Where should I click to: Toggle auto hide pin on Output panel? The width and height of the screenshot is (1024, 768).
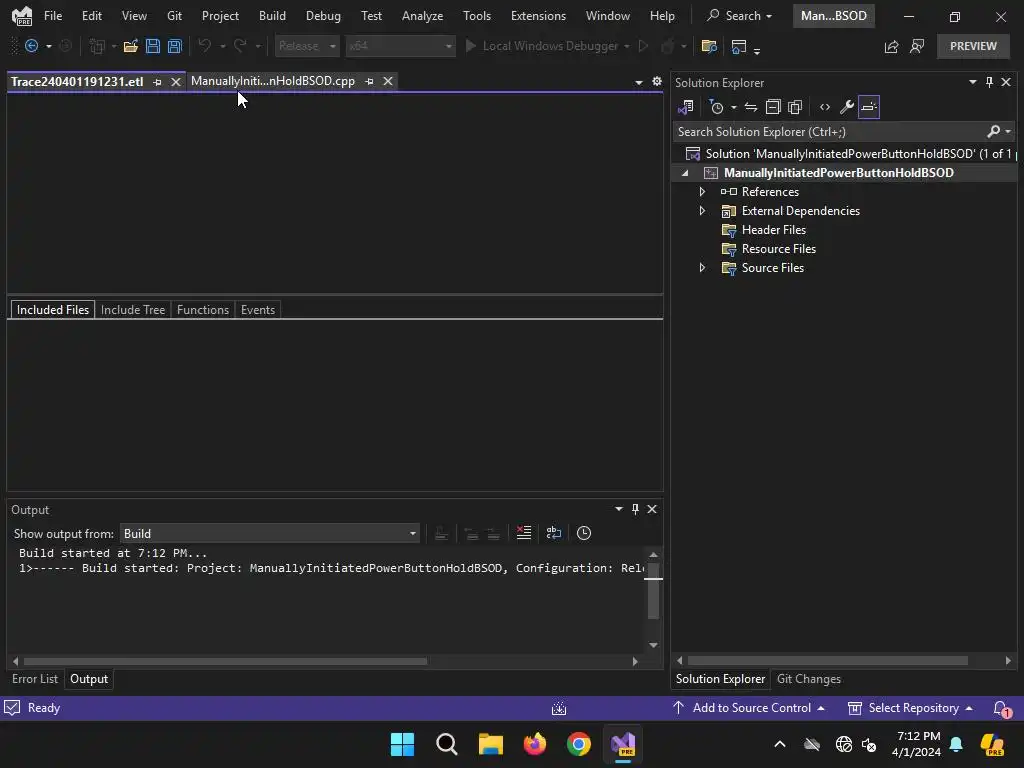635,509
